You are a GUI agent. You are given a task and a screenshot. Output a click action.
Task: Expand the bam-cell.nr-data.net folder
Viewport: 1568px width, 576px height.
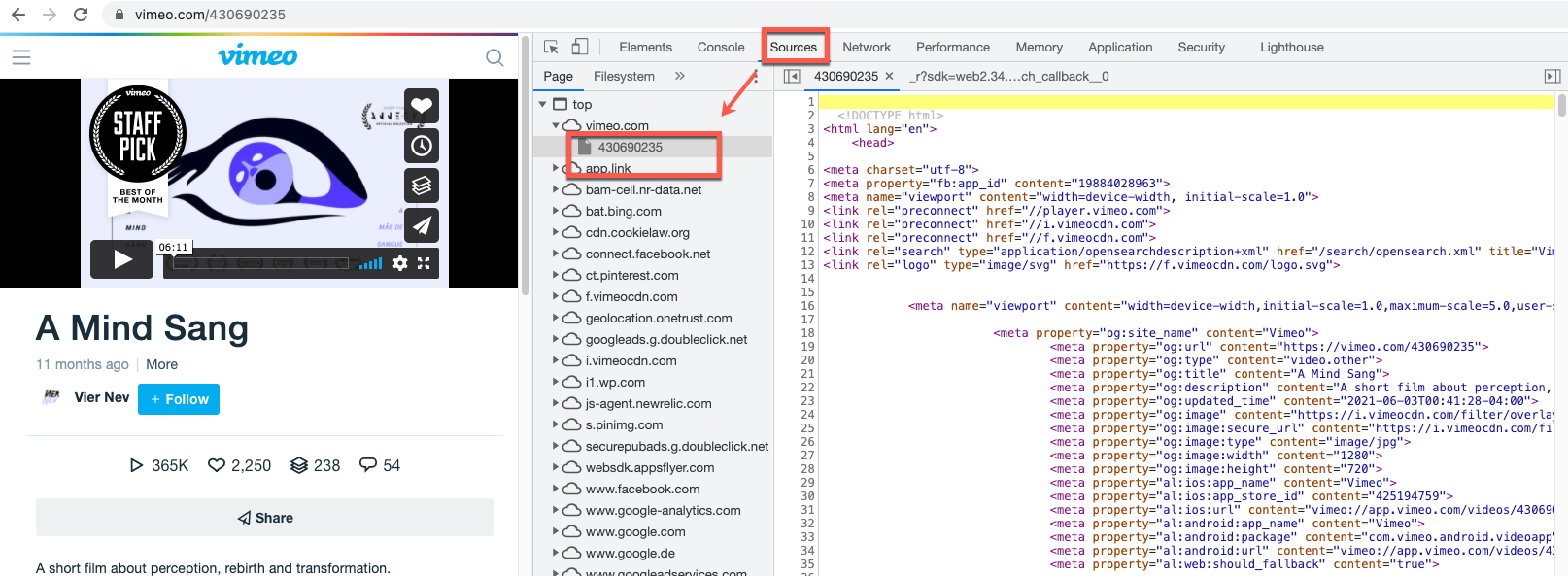[x=556, y=189]
